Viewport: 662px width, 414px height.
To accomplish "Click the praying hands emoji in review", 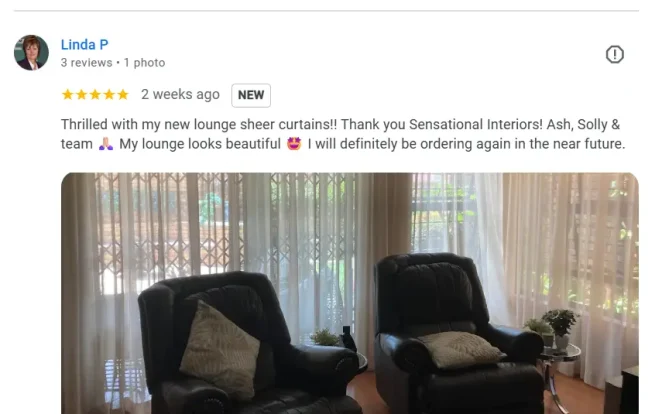I will [x=106, y=144].
